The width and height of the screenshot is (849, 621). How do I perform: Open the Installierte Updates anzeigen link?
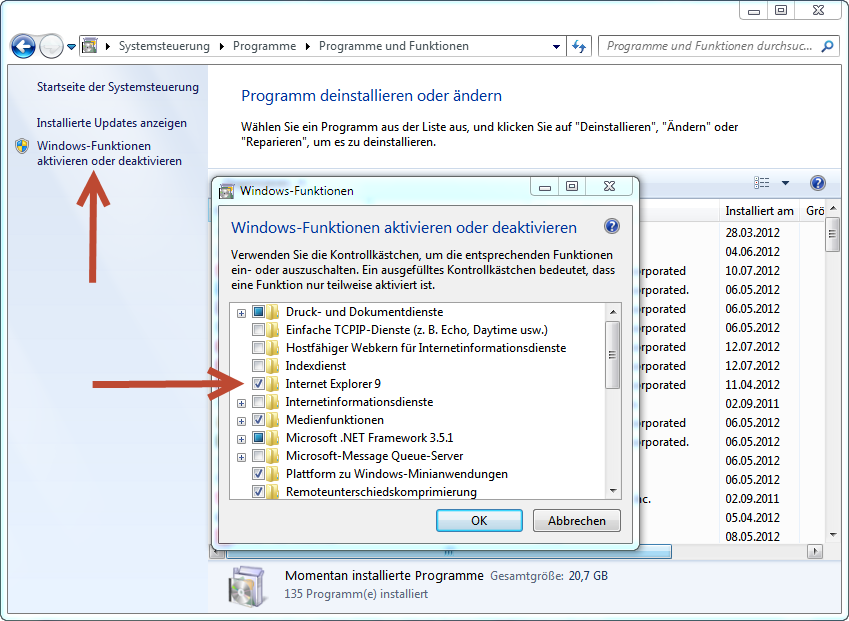[112, 123]
